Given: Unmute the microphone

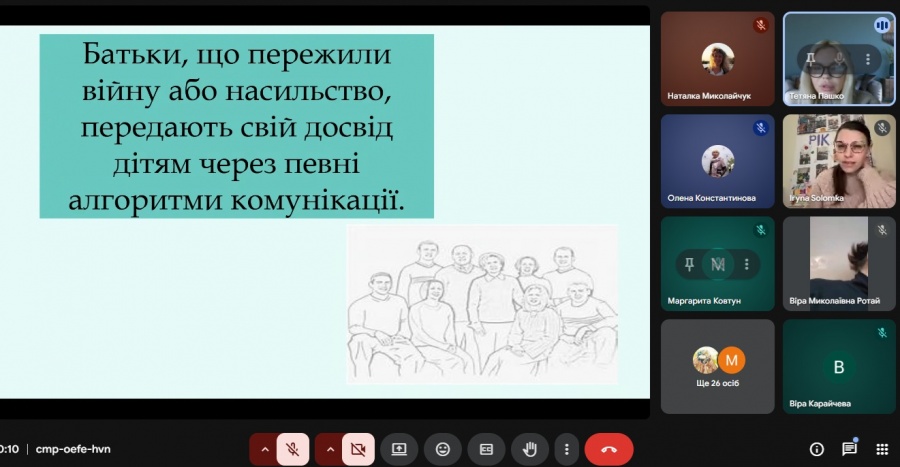Looking at the screenshot, I should (293, 449).
